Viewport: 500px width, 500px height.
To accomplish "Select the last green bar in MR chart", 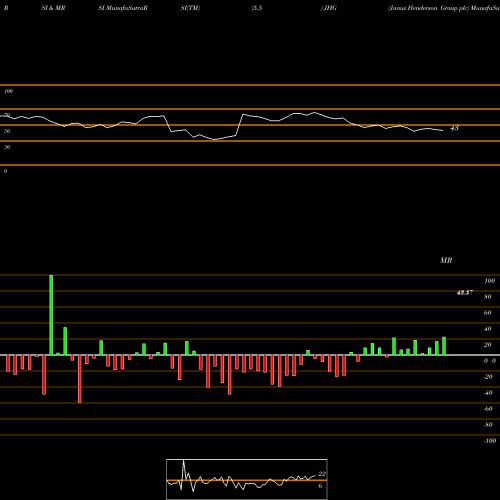I will (x=444, y=346).
